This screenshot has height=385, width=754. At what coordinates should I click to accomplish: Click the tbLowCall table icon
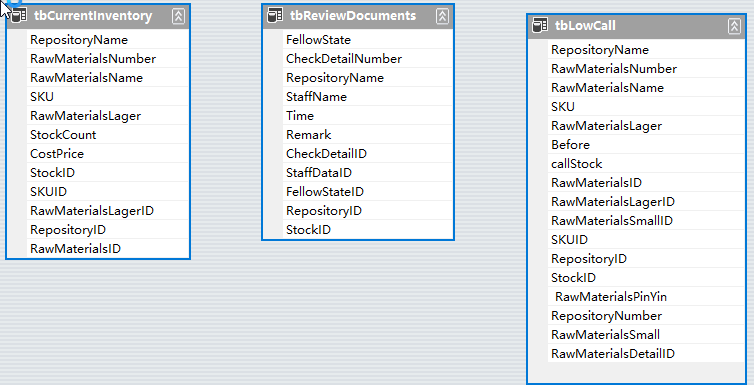pyautogui.click(x=540, y=25)
